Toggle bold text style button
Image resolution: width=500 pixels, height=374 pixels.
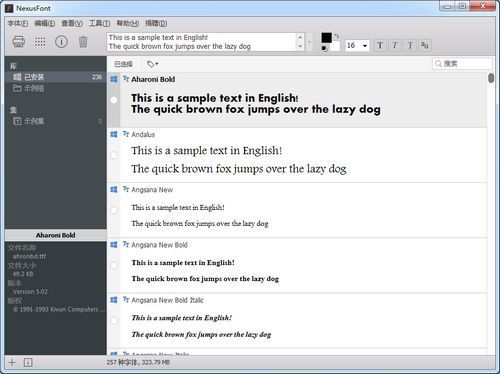pos(380,45)
